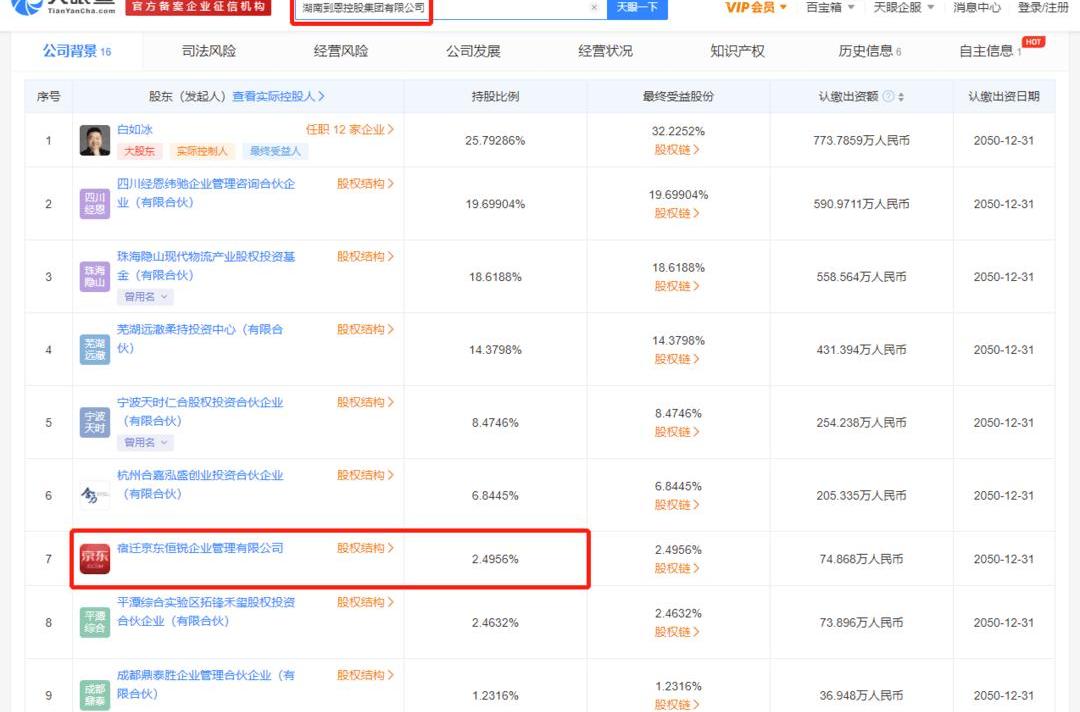Screen dimensions: 1080x712
Task: Click the help icon beside 认缴出资额
Action: pyautogui.click(x=889, y=96)
